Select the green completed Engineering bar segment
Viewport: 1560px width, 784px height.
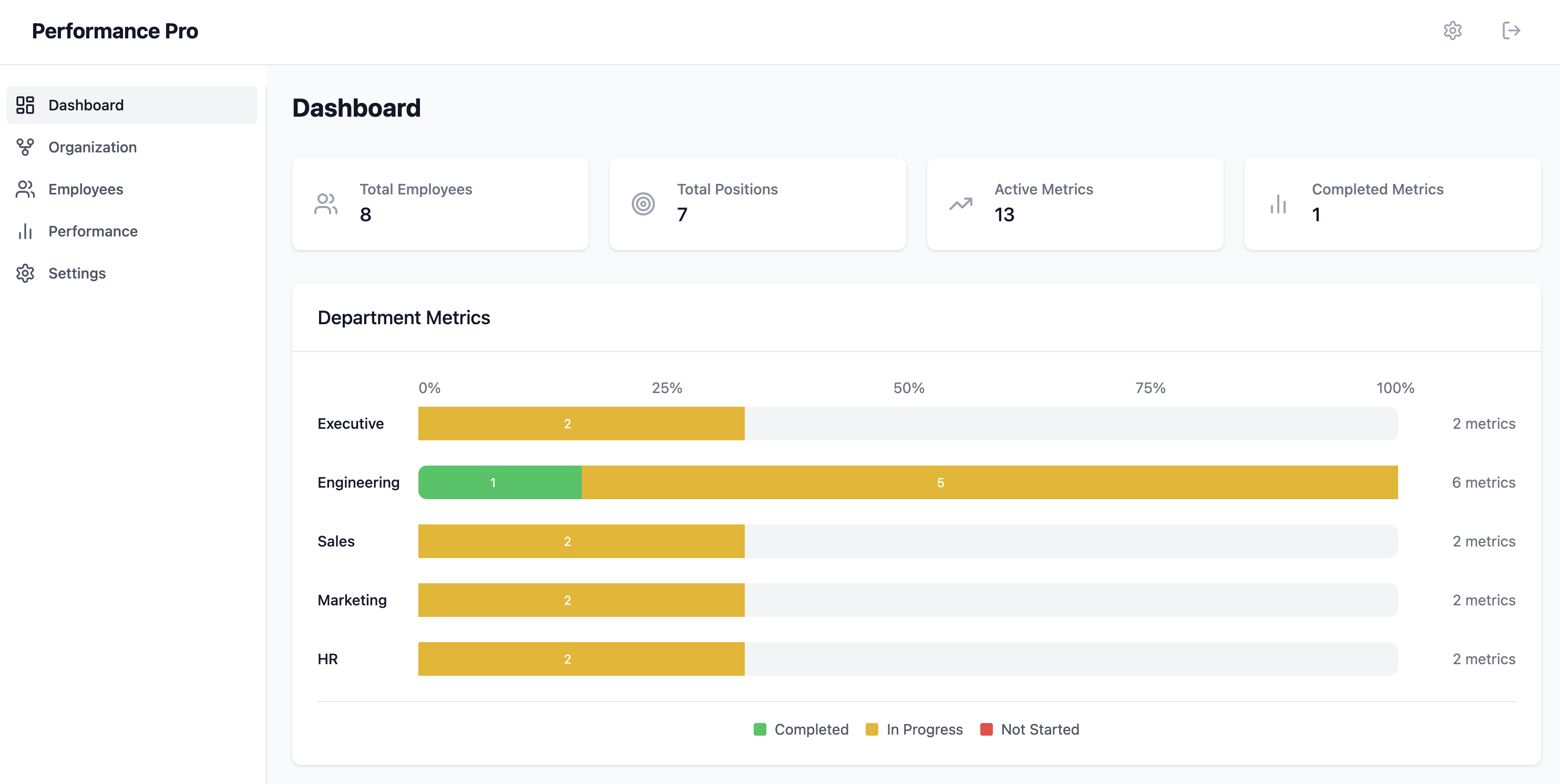pos(500,482)
